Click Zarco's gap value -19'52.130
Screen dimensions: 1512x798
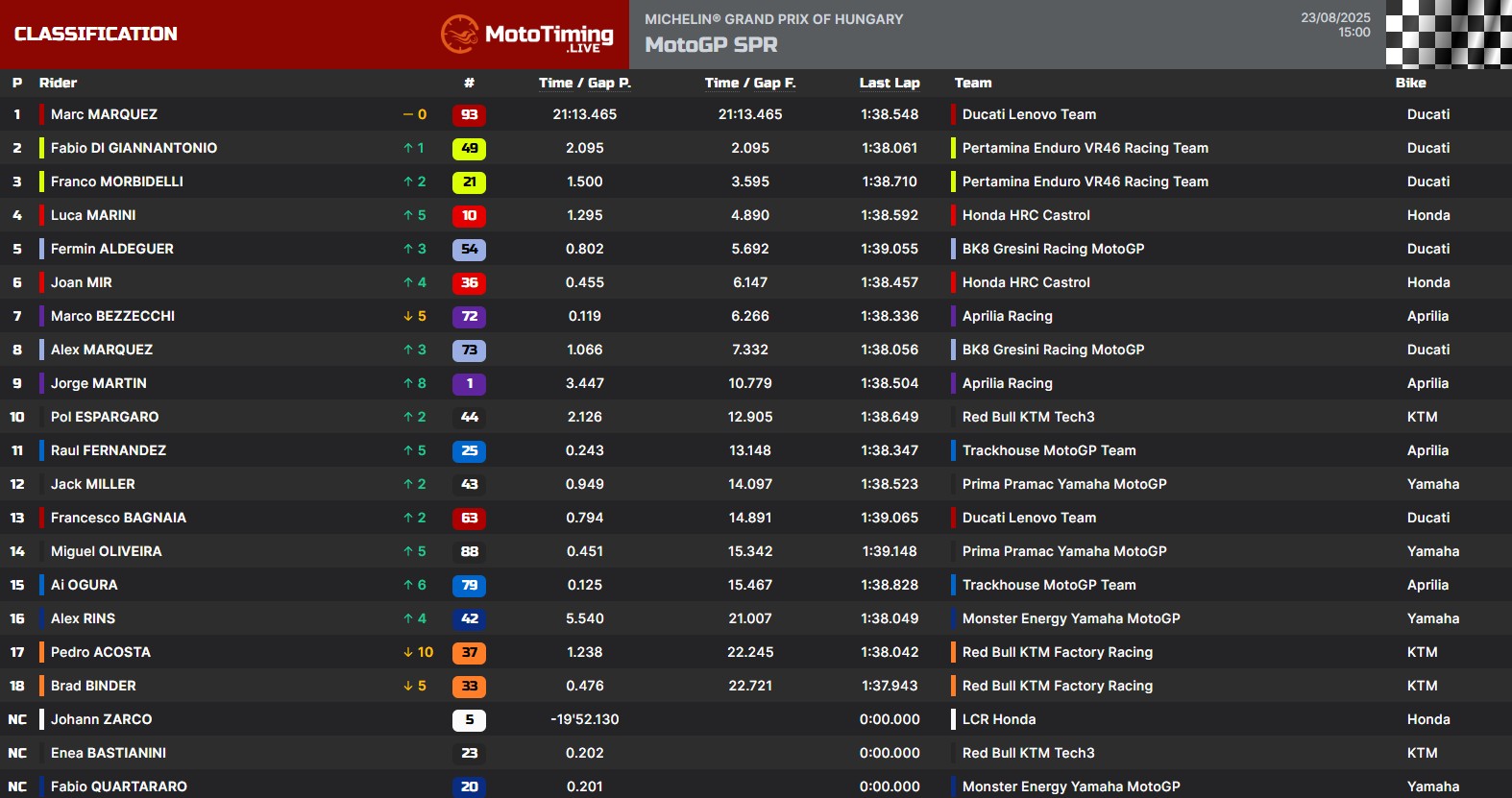(584, 719)
